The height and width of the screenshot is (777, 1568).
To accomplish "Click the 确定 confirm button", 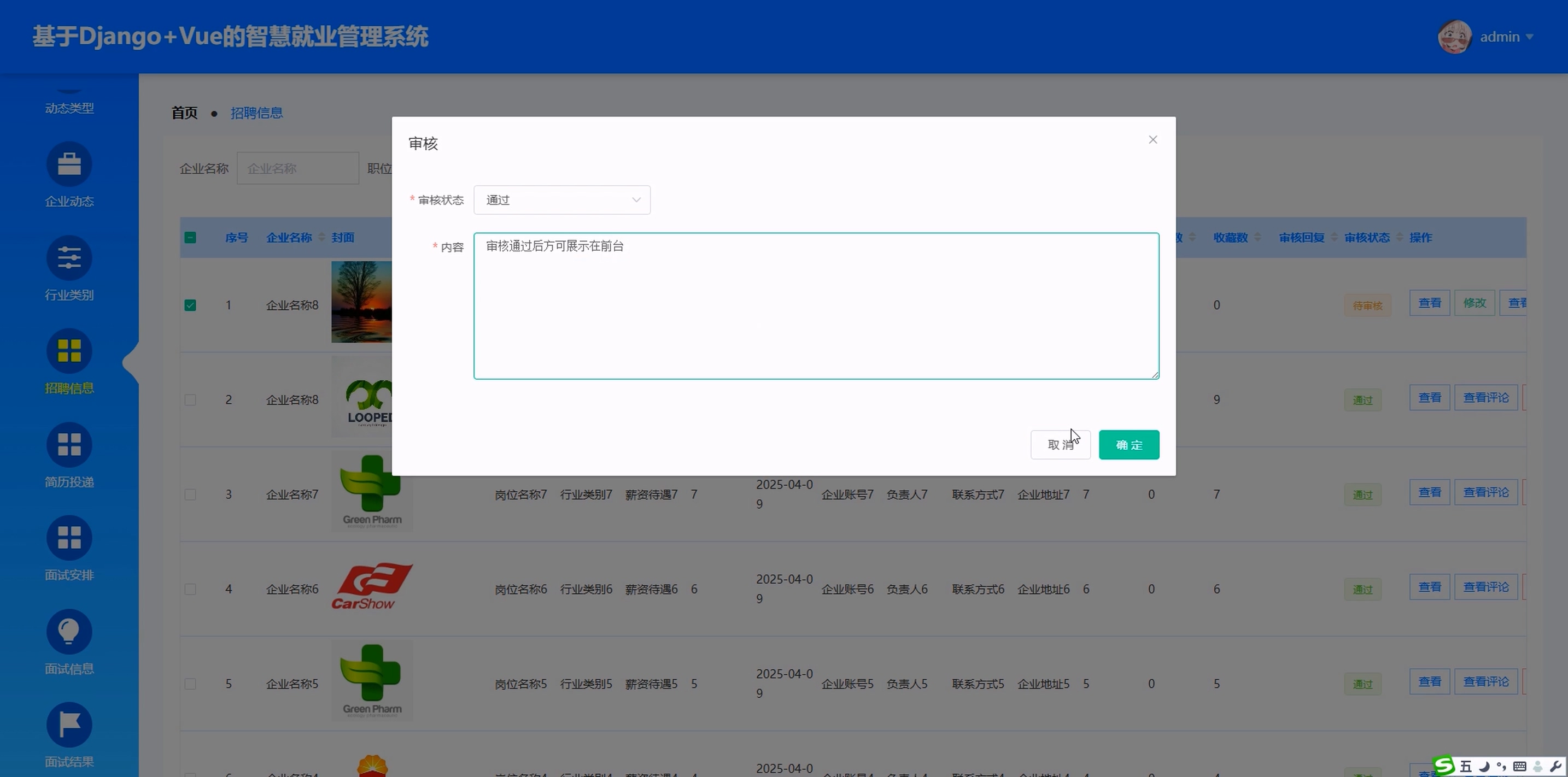I will pos(1128,445).
